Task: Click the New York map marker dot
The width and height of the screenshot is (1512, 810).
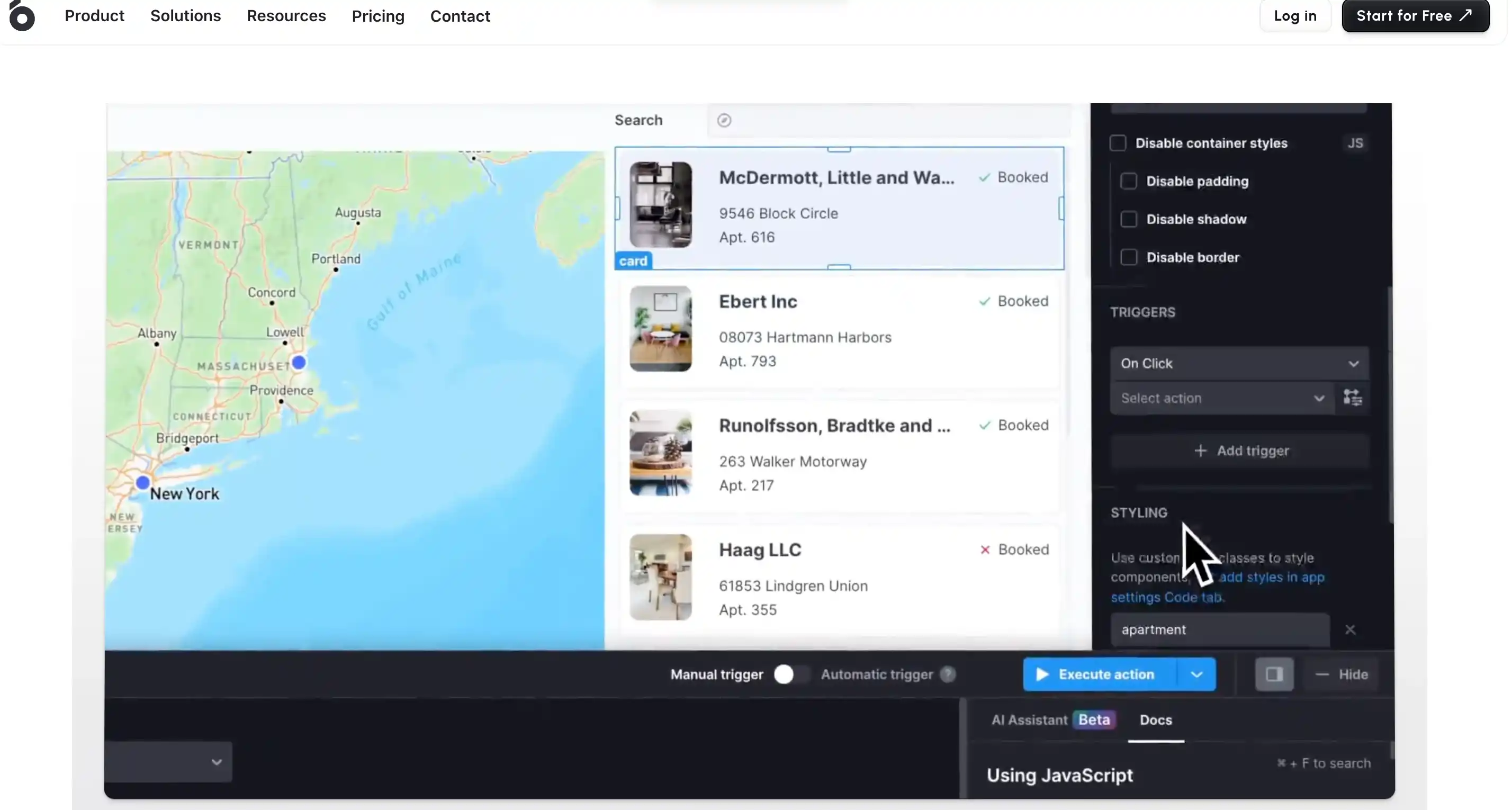Action: pyautogui.click(x=142, y=482)
